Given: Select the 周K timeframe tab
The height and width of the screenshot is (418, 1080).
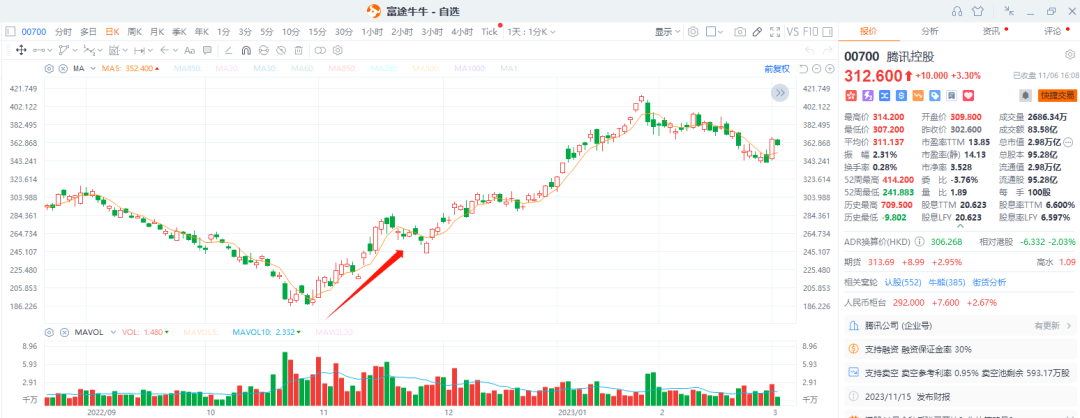Looking at the screenshot, I should [x=134, y=32].
